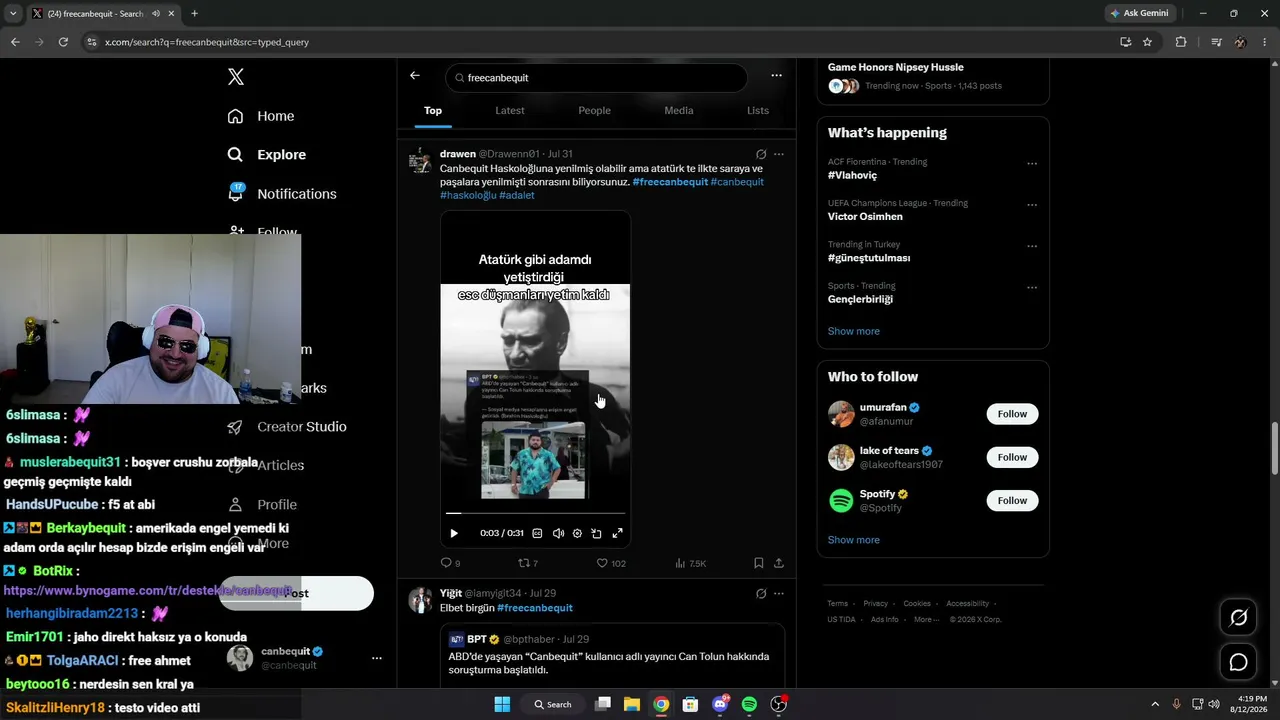The height and width of the screenshot is (720, 1280).
Task: Open #güneştutulması trend options menu
Action: tap(1032, 246)
